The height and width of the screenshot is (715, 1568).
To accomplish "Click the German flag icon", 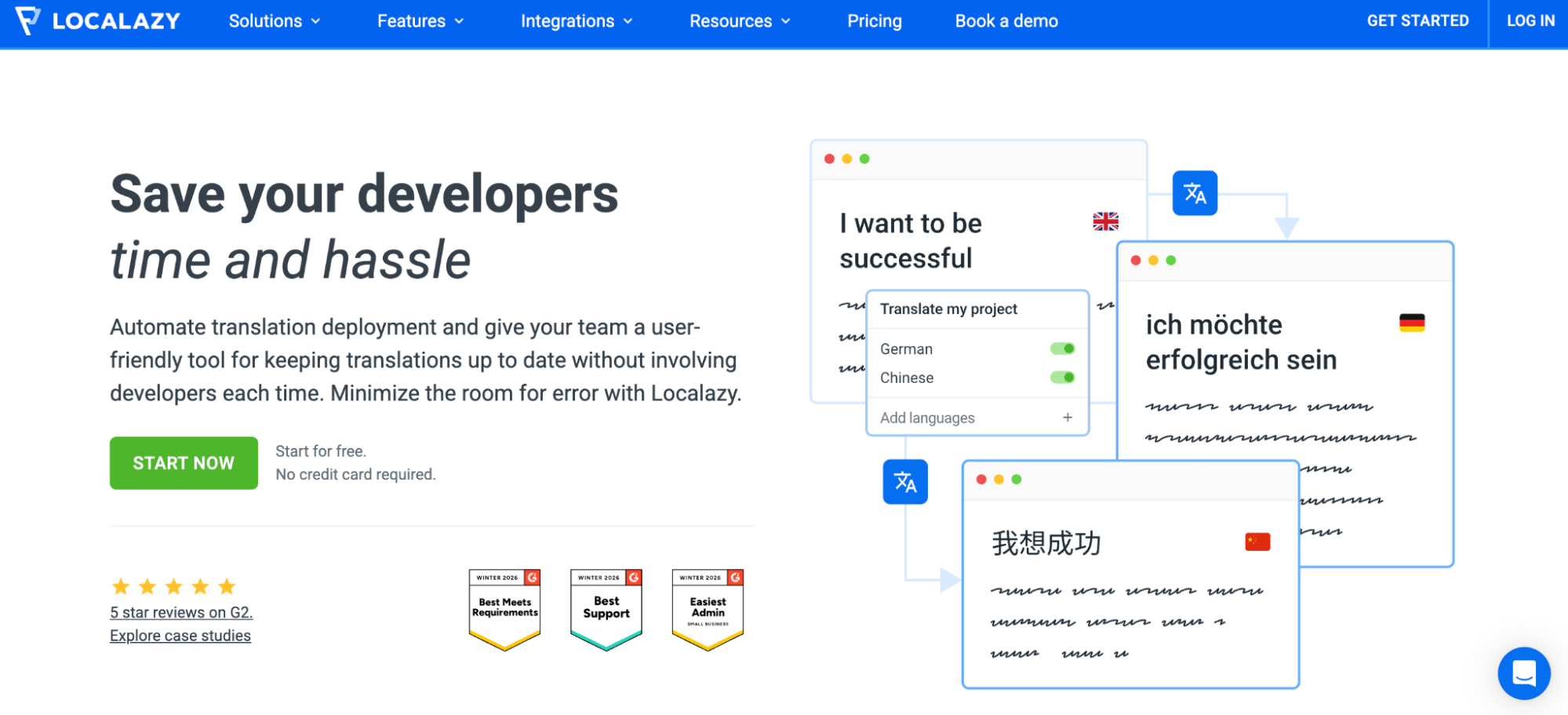I will 1412,323.
